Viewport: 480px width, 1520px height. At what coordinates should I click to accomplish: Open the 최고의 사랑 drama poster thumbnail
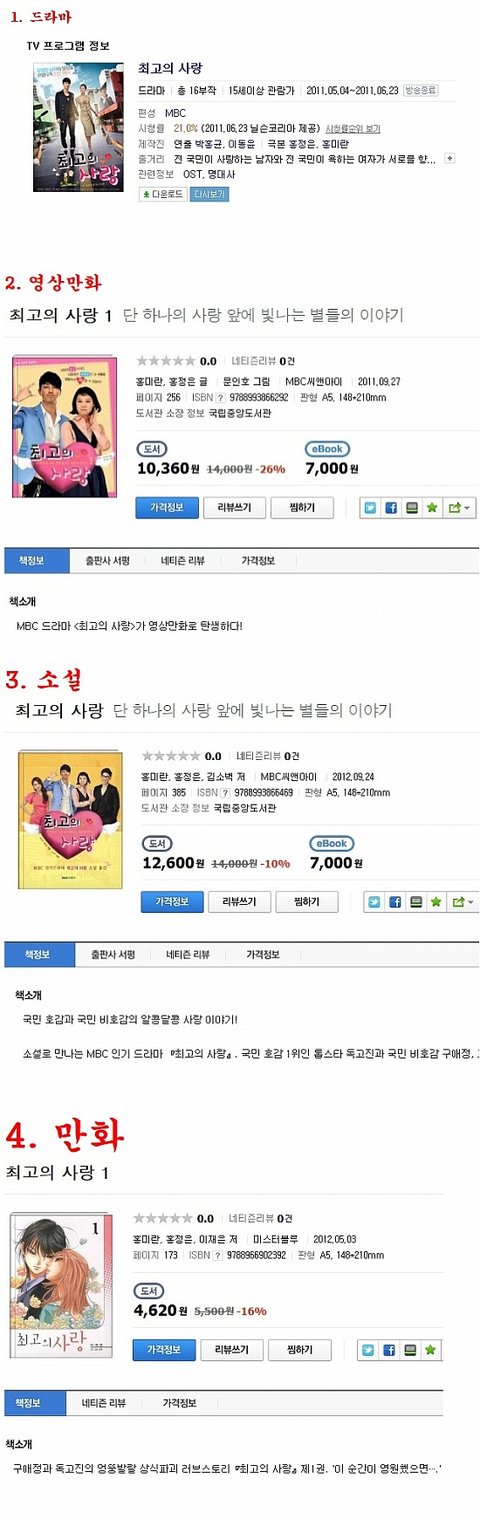pyautogui.click(x=78, y=128)
